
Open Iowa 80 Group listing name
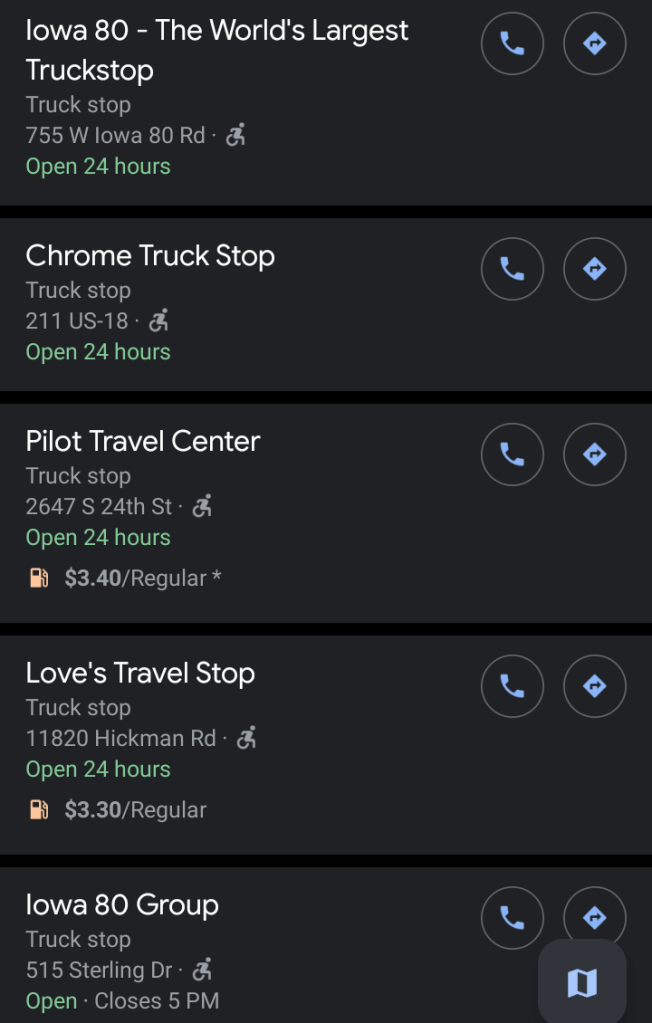point(122,905)
